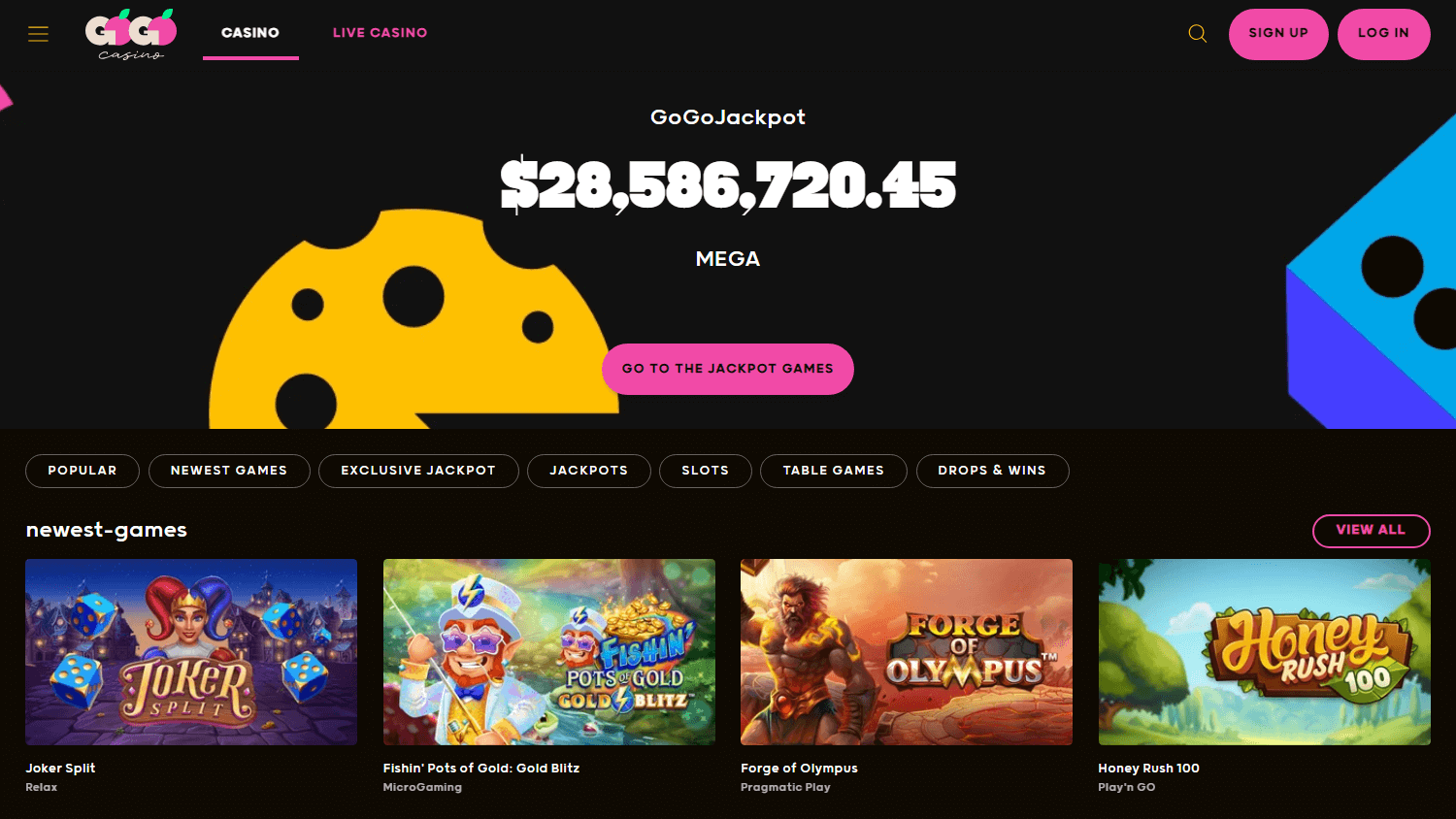The image size is (1456, 819).
Task: Click the GoGo Casino logo
Action: (x=131, y=34)
